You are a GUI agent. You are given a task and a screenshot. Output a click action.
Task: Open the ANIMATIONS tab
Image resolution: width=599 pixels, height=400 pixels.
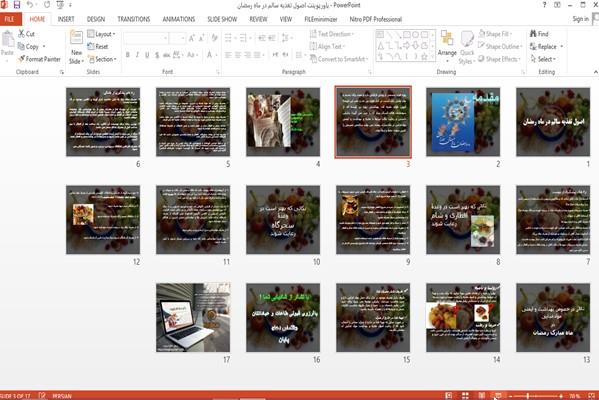click(x=179, y=19)
